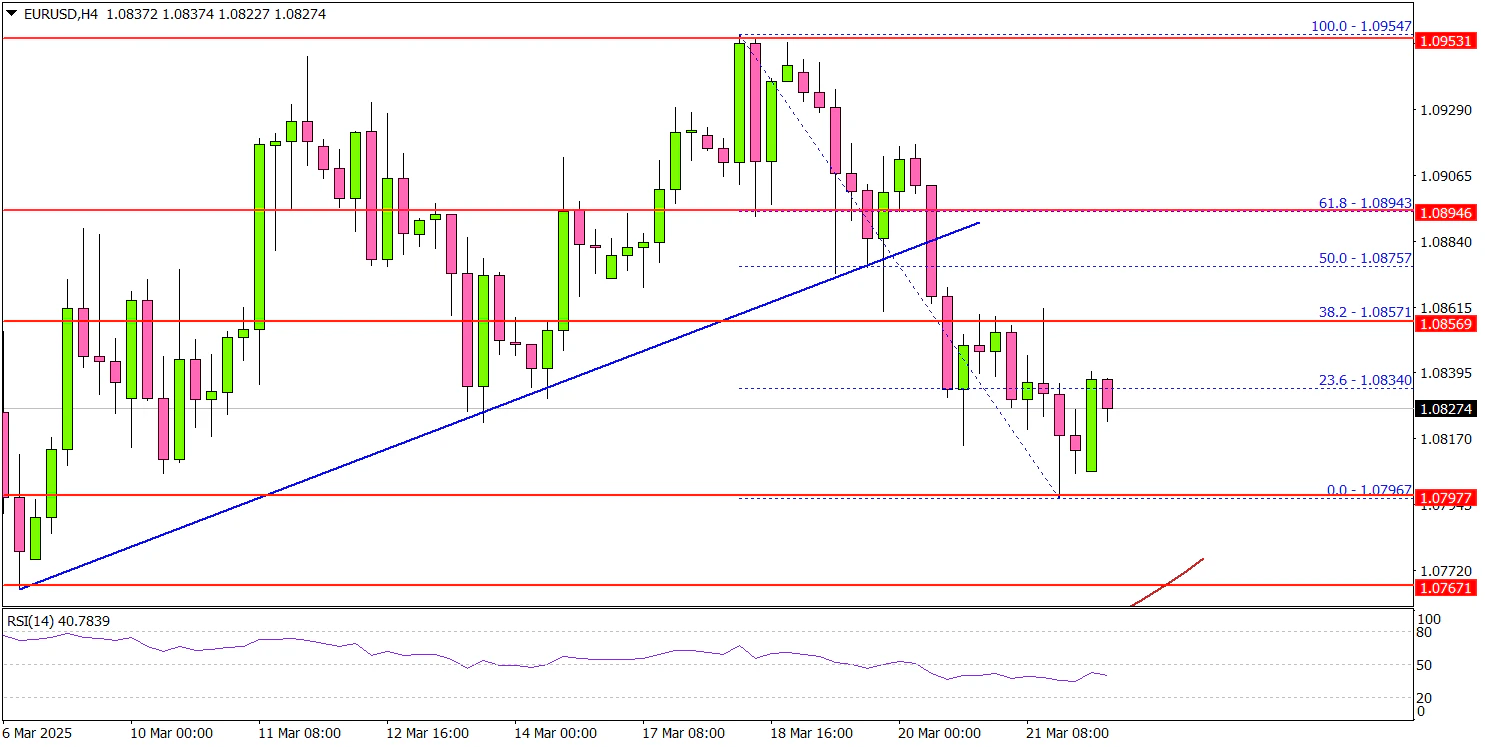1485x747 pixels.
Task: Select the Fibonacci 23.6 - 1.08340 label
Action: point(1364,380)
